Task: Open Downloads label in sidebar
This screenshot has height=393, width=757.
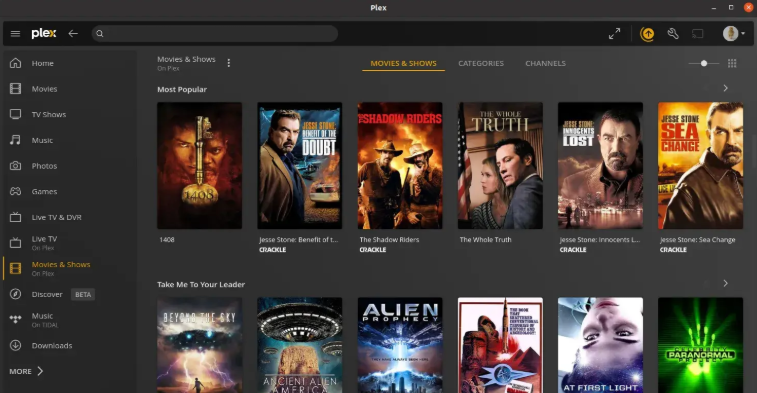Action: pyautogui.click(x=52, y=345)
